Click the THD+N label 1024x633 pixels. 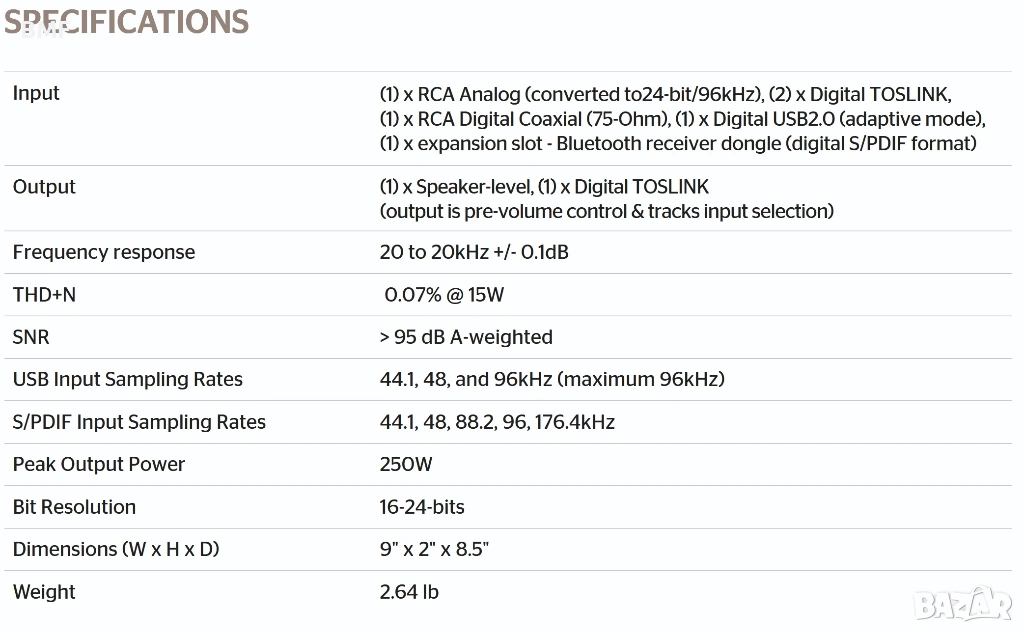tap(44, 295)
